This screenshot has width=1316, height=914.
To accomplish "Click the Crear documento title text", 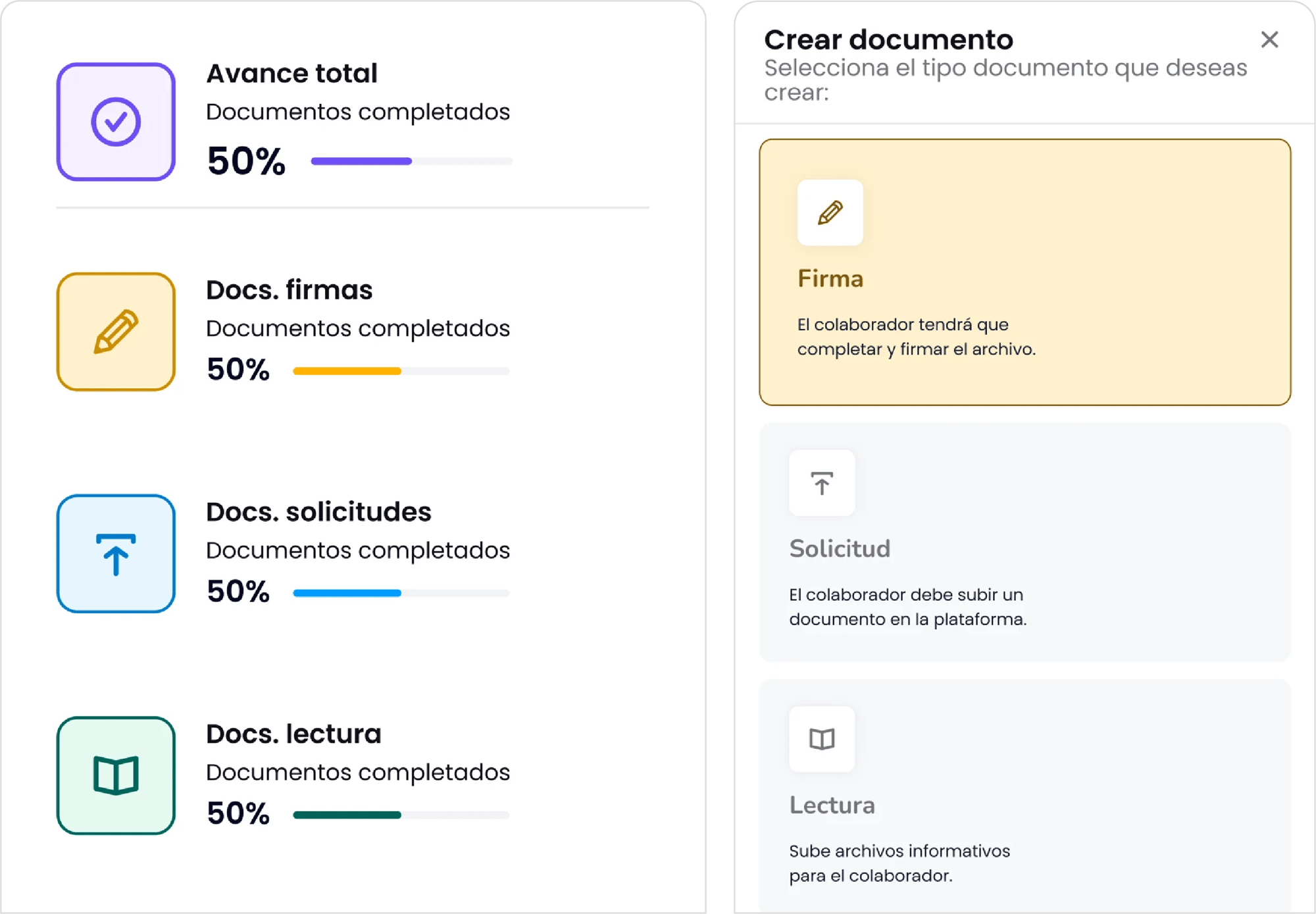I will click(x=888, y=39).
